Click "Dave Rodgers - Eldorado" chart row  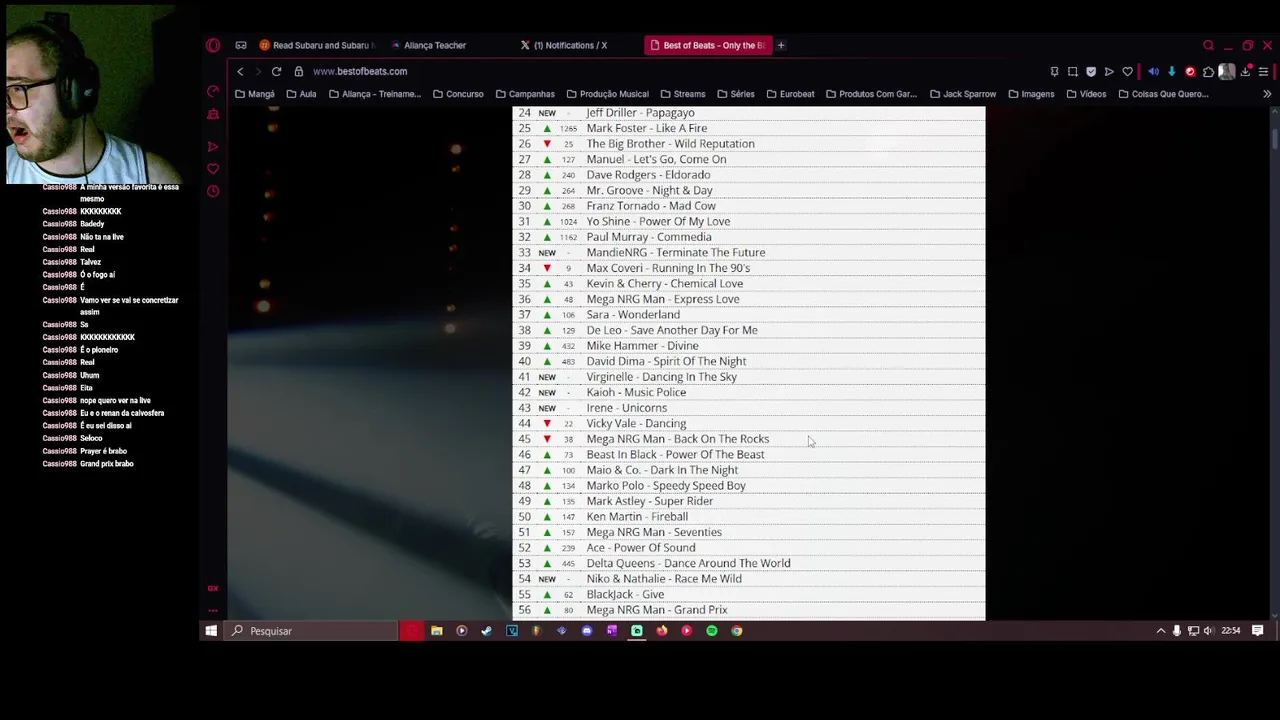coord(748,175)
